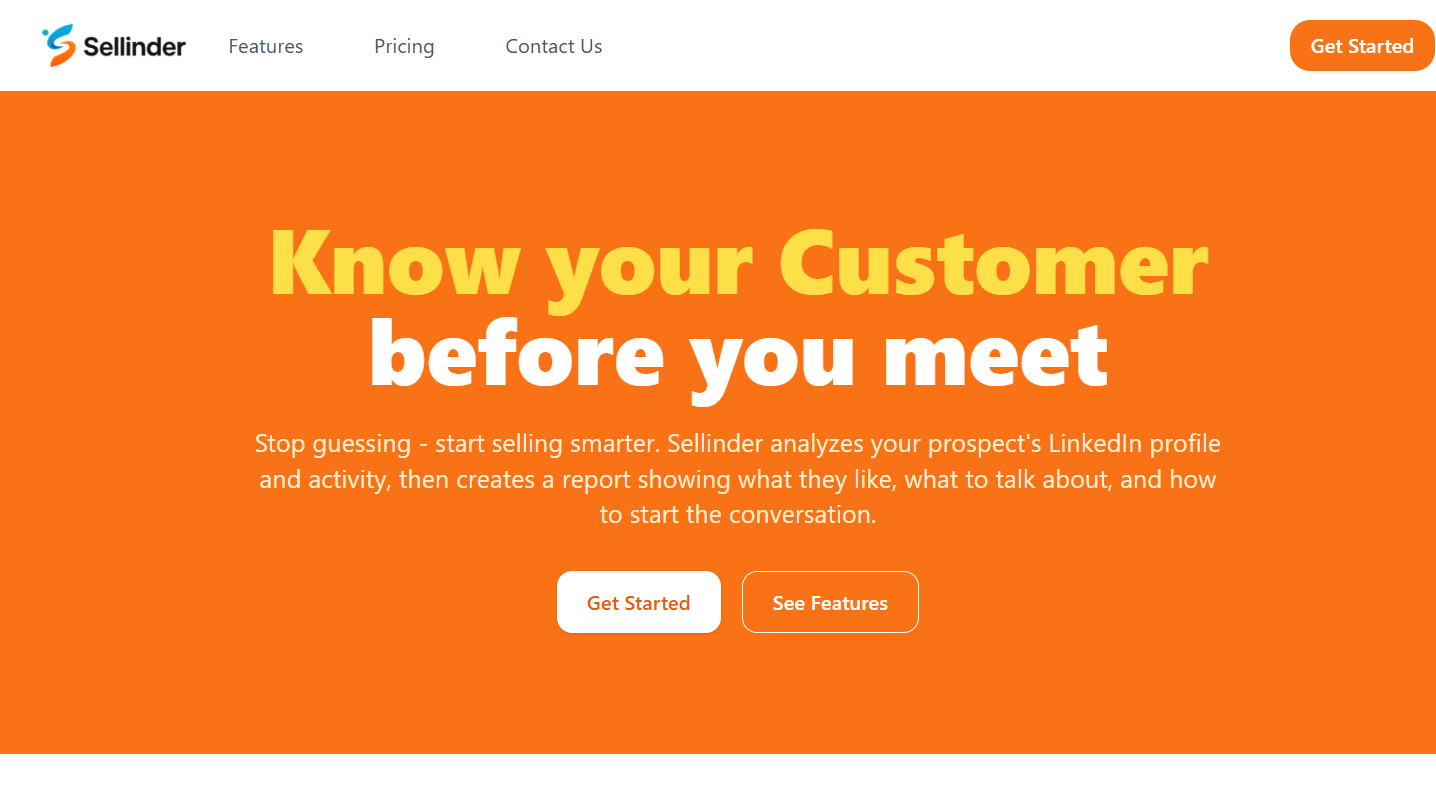Click the hero description paragraph

[738, 478]
